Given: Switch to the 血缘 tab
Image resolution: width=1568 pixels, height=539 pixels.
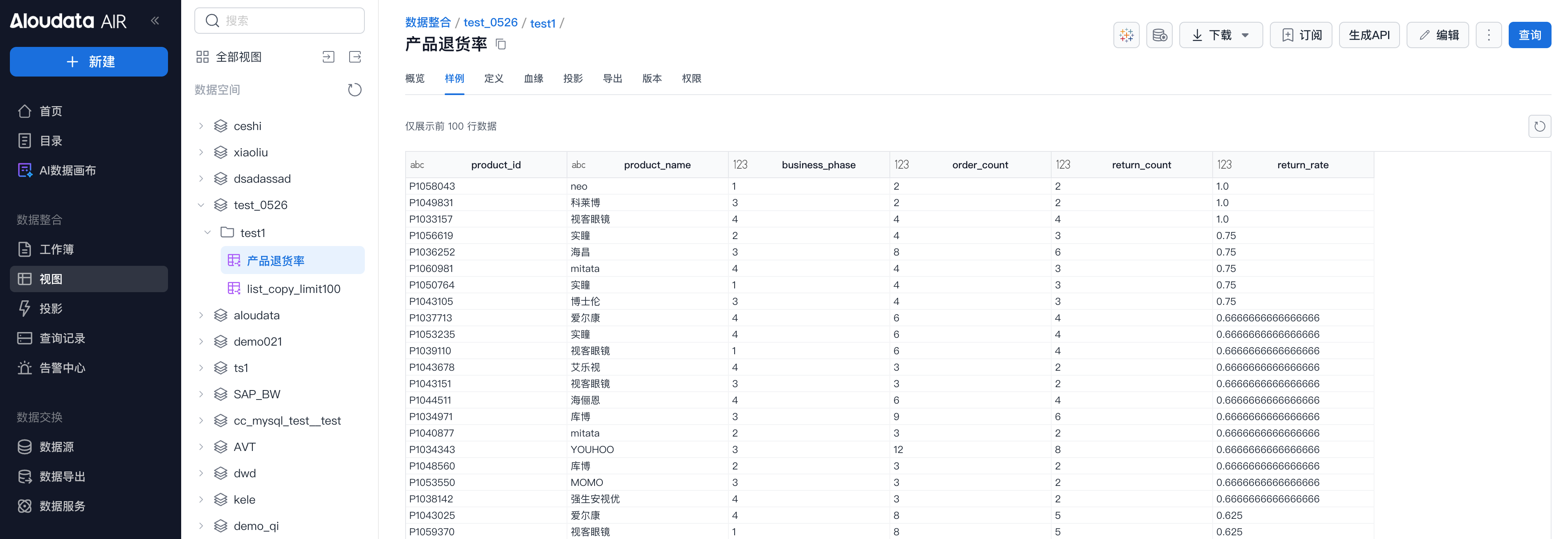Looking at the screenshot, I should pyautogui.click(x=533, y=79).
